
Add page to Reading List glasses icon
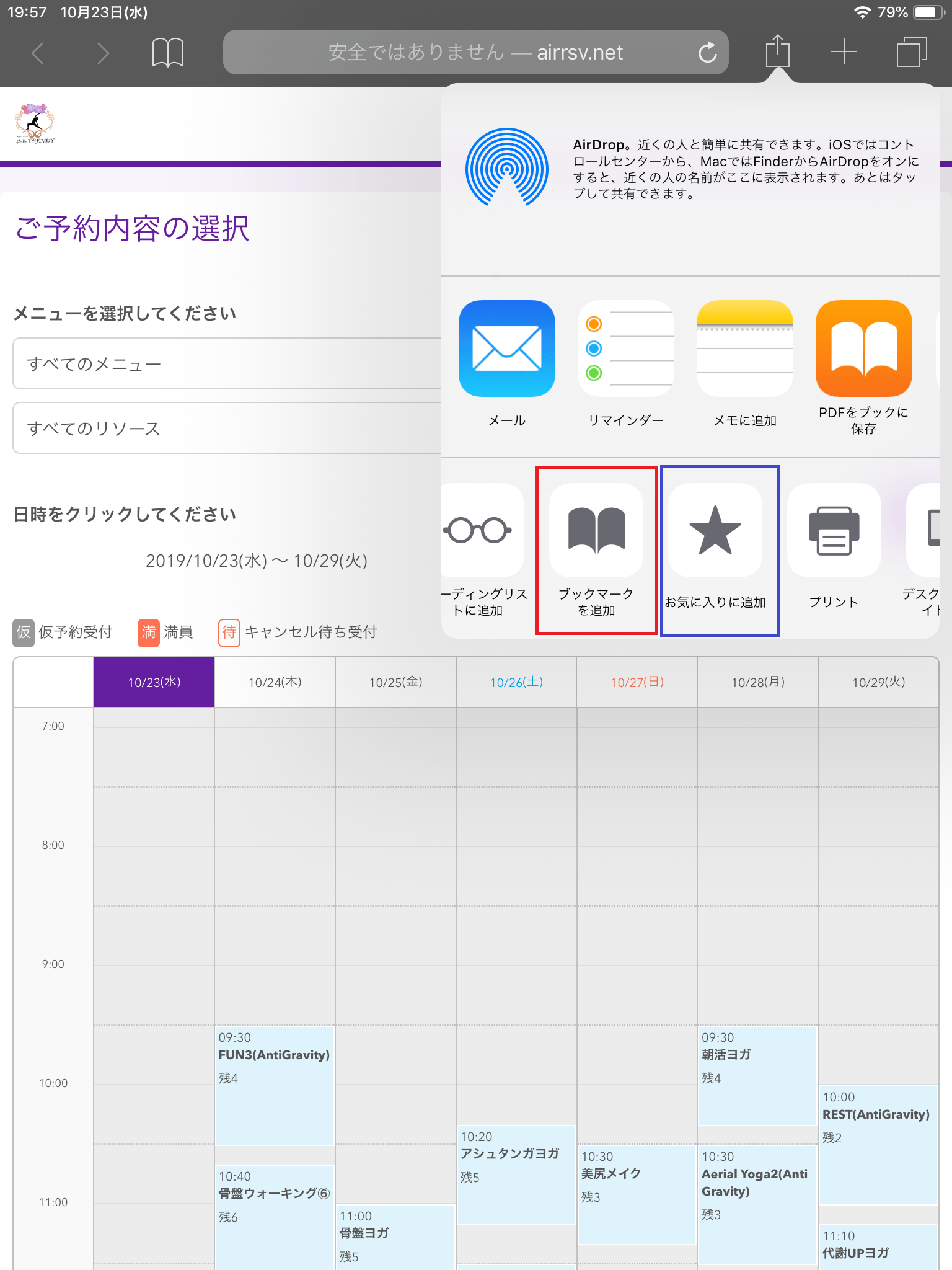(478, 530)
